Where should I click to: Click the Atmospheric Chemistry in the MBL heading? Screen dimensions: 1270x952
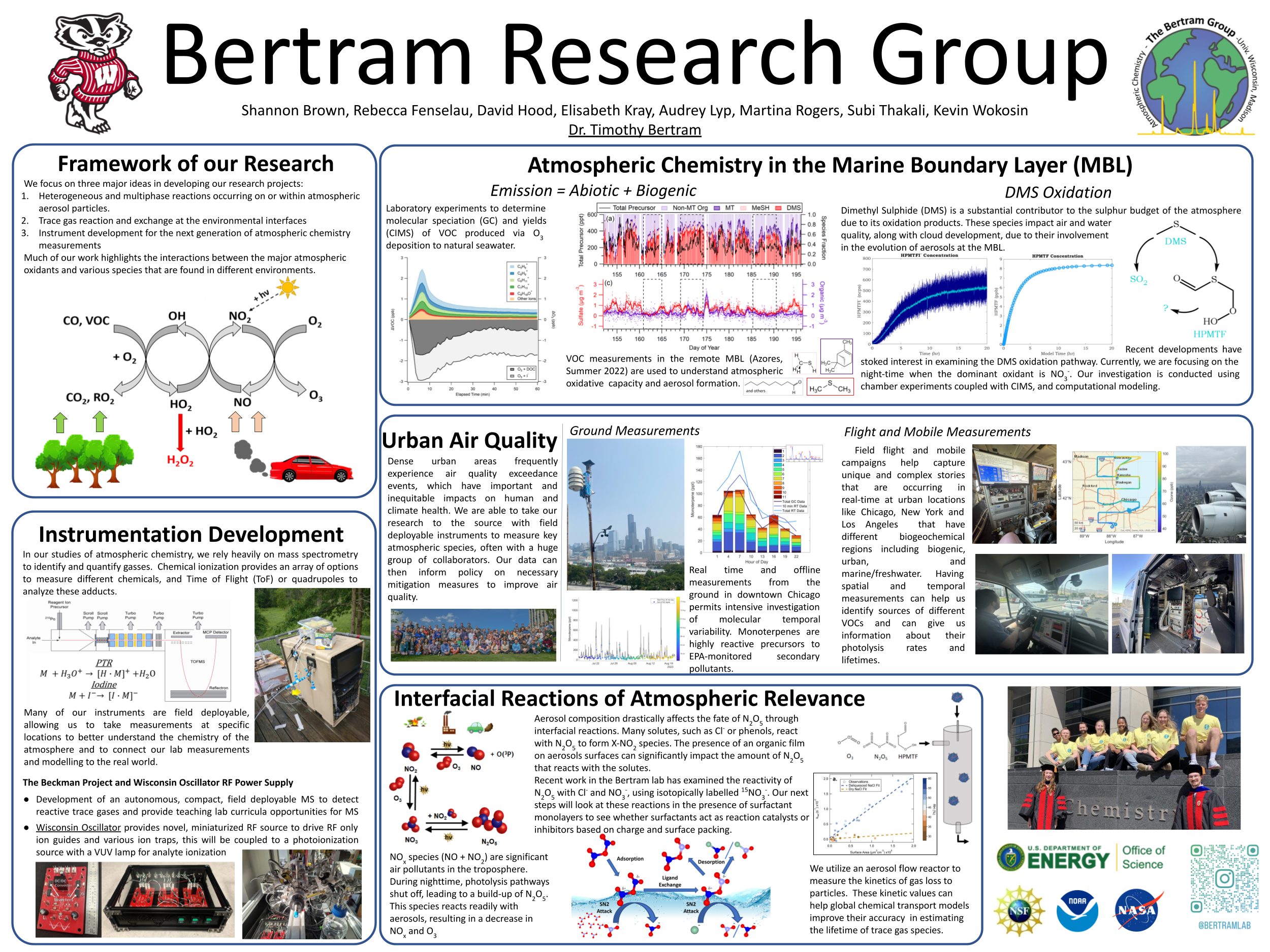830,165
